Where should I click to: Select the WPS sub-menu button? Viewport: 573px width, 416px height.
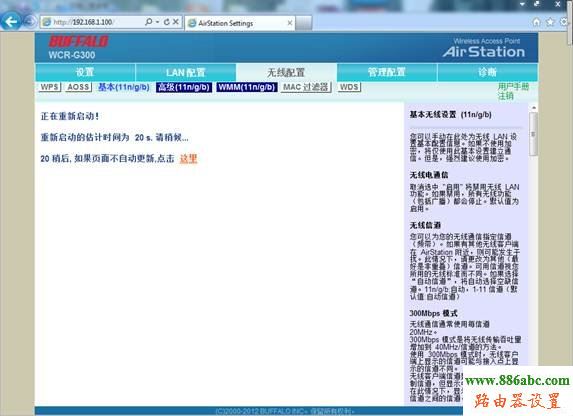click(50, 87)
